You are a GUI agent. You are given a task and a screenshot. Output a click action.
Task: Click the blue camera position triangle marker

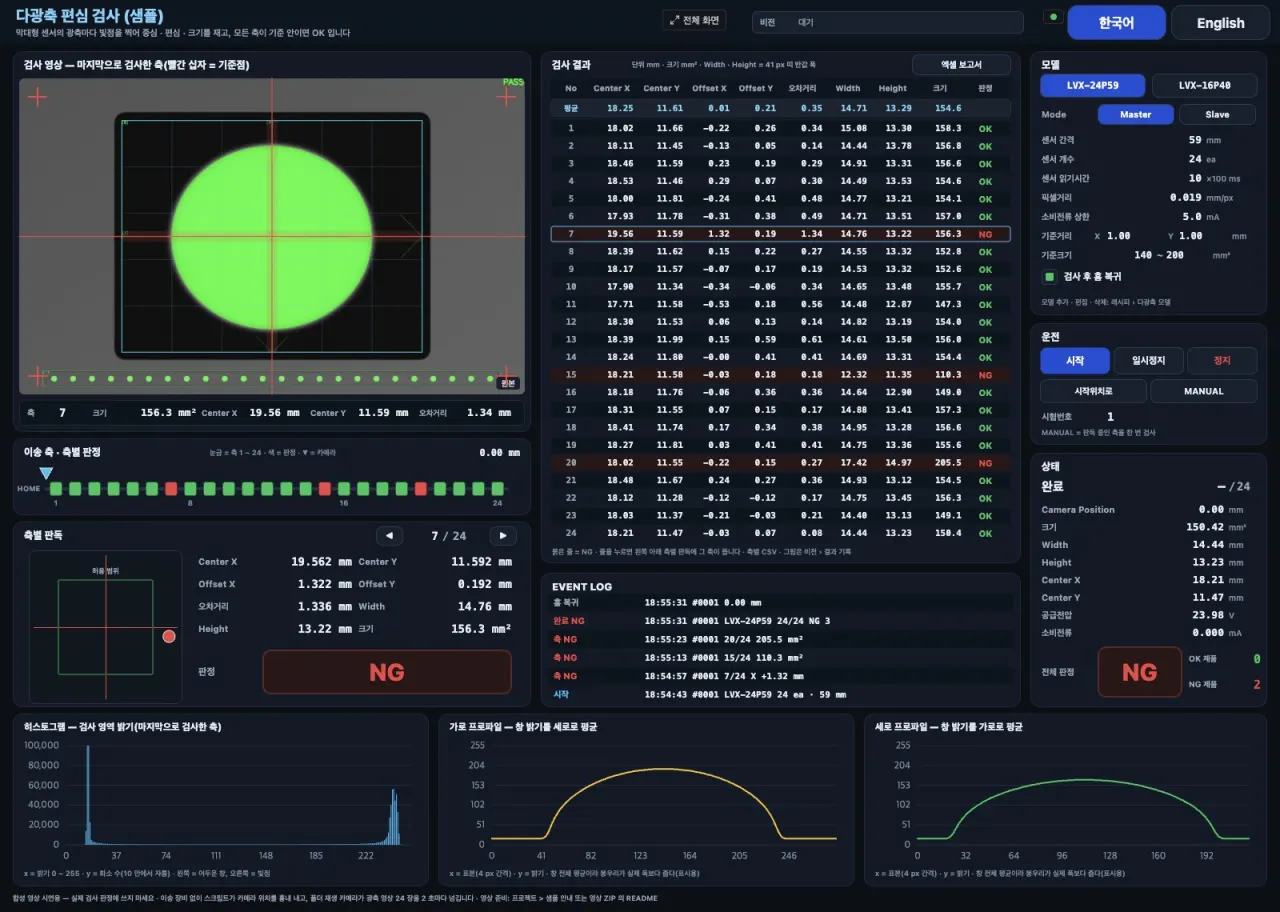pyautogui.click(x=45, y=473)
